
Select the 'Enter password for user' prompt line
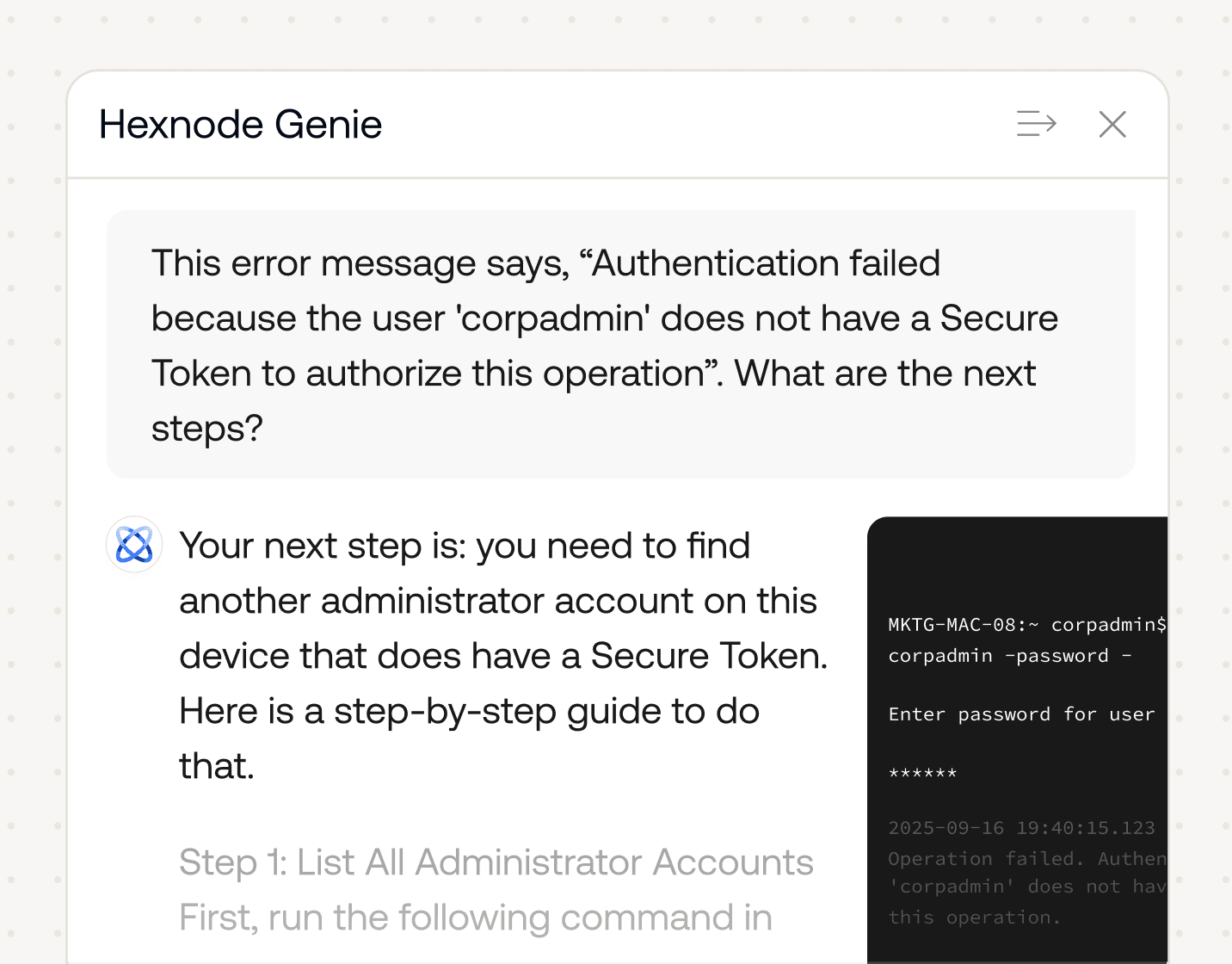[x=1021, y=714]
